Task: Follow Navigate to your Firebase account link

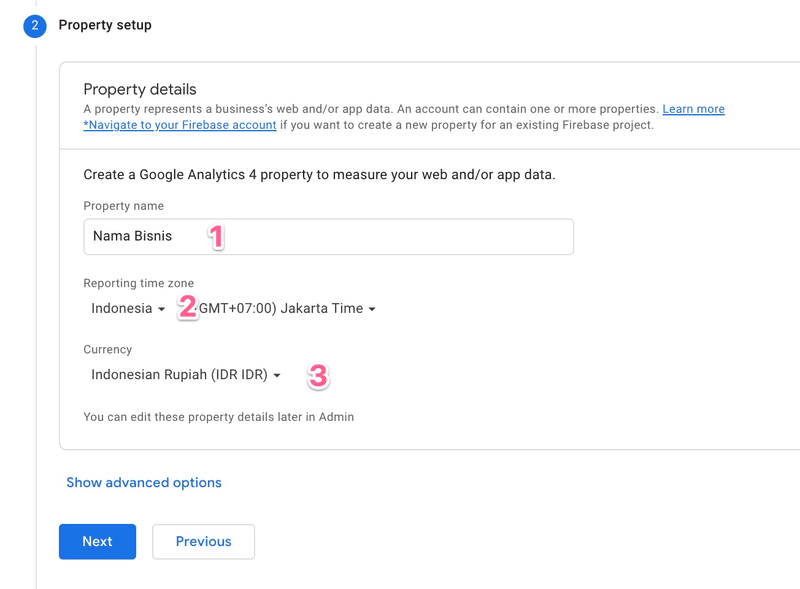Action: [x=180, y=125]
